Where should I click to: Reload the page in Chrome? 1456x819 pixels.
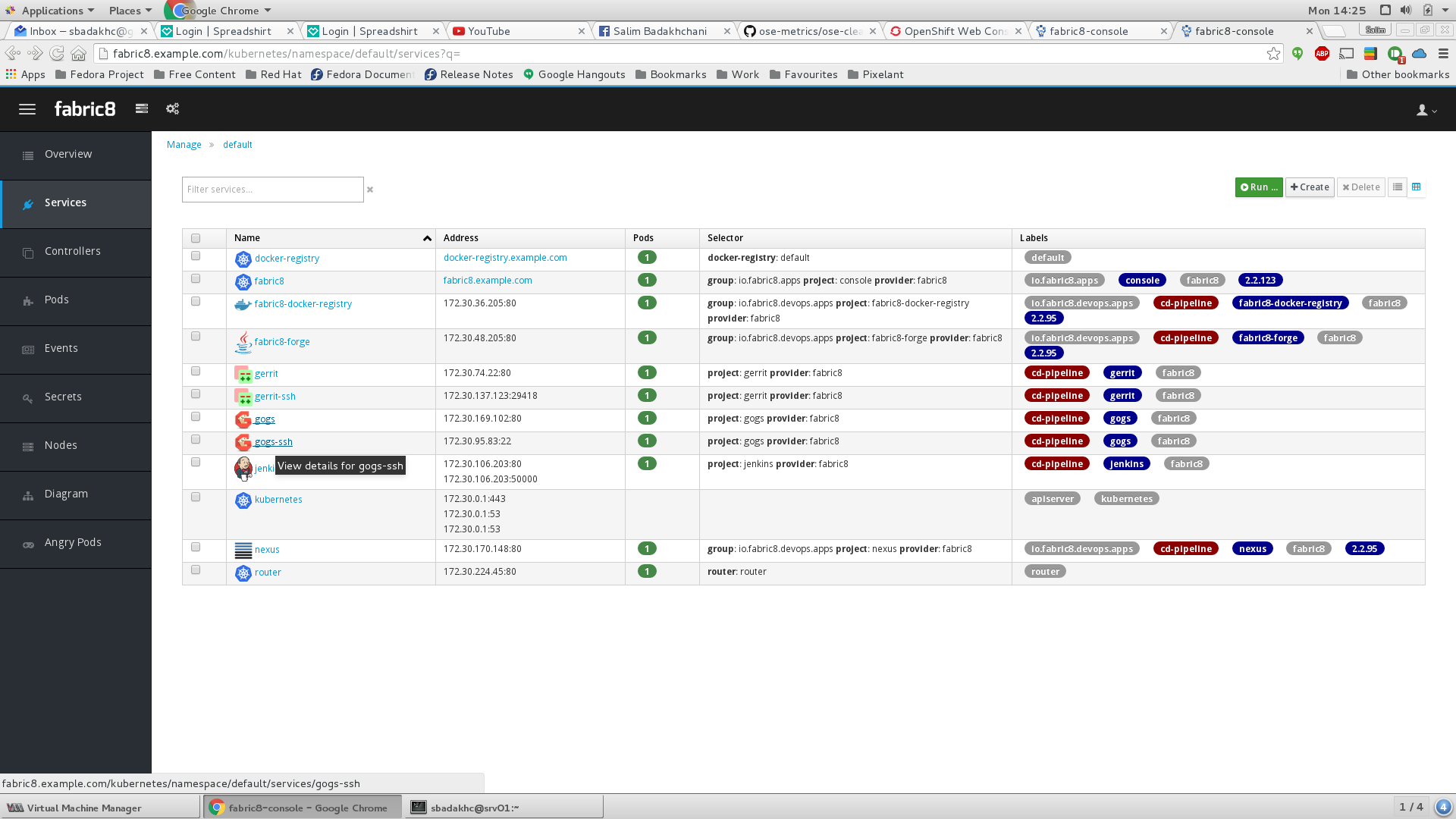click(x=57, y=54)
